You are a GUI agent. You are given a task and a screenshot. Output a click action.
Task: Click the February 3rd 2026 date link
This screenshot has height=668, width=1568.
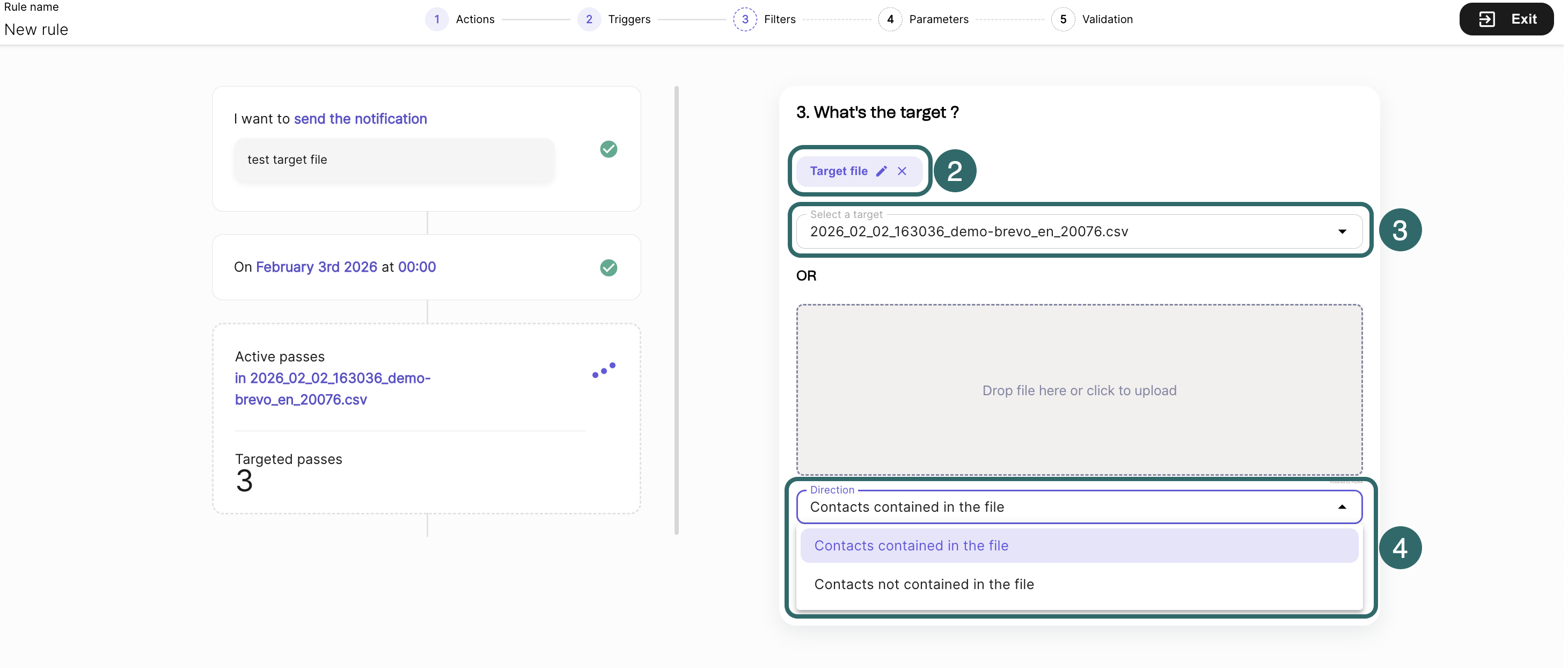pos(317,267)
